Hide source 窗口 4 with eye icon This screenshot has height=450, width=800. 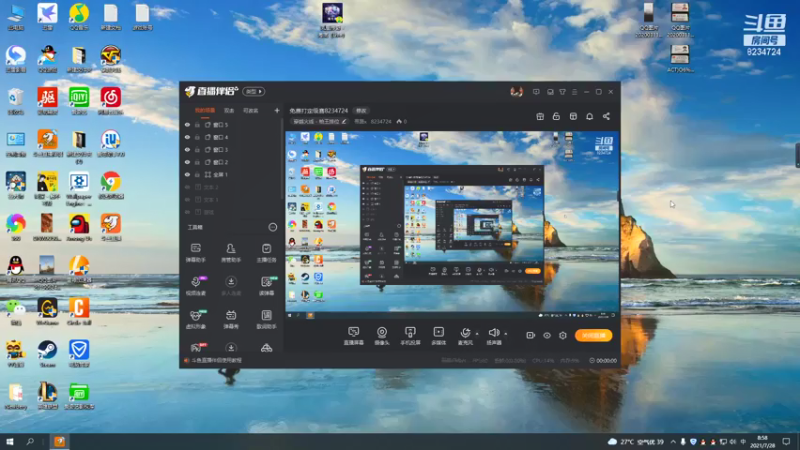(187, 137)
